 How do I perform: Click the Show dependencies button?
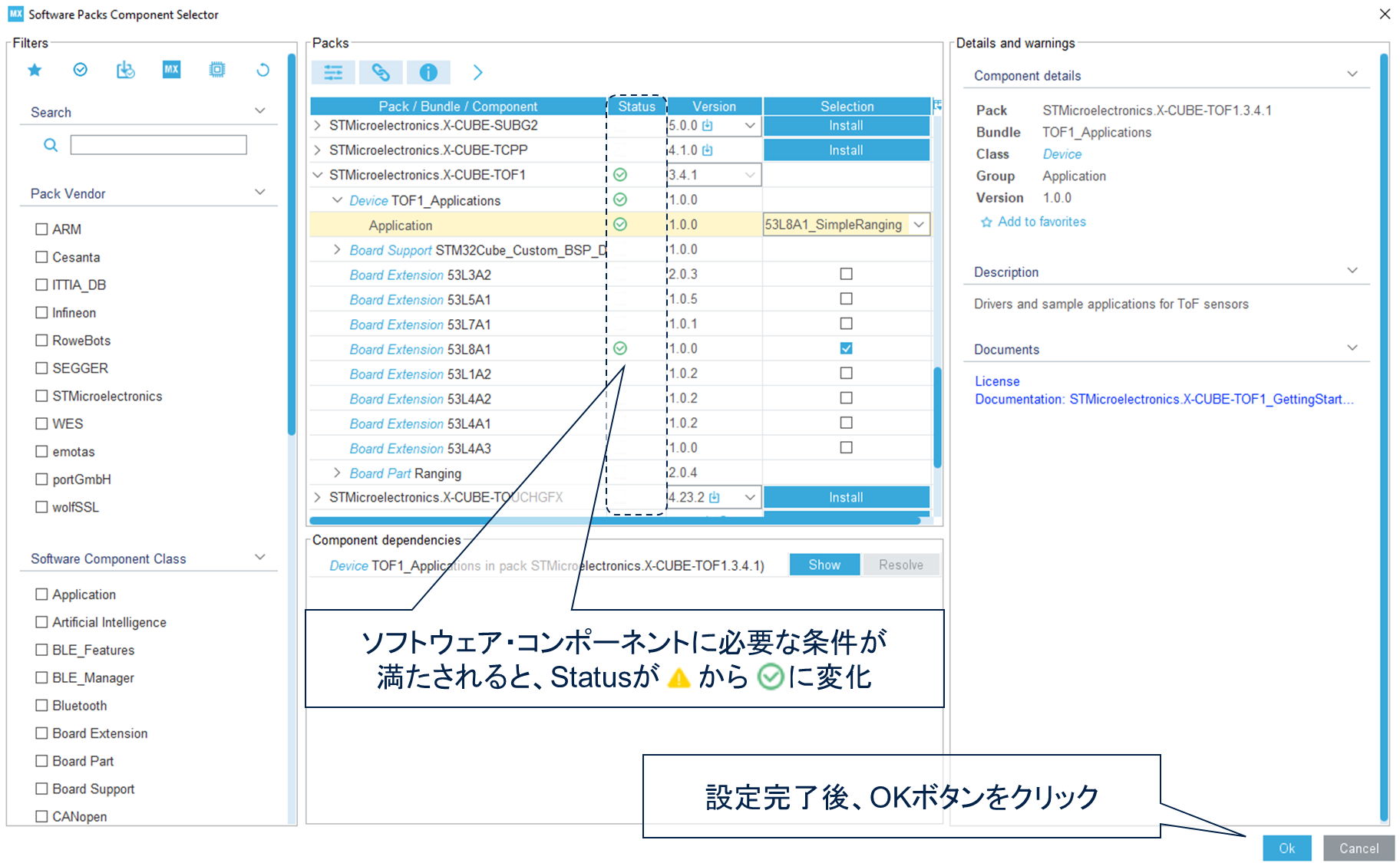coord(824,565)
